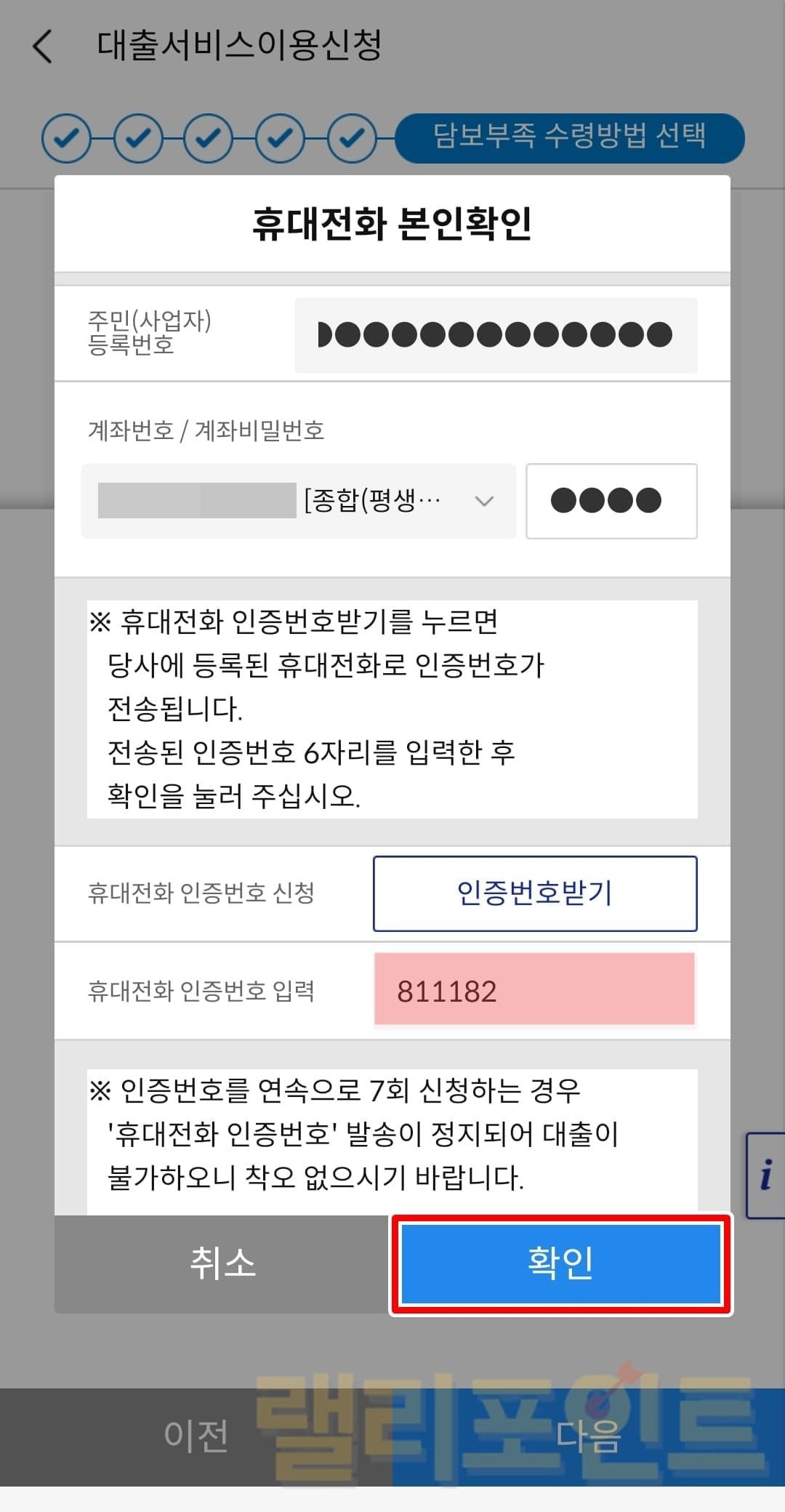Image resolution: width=785 pixels, height=1512 pixels.
Task: Click the 휴대전화 본인확인 dialog title
Action: tap(392, 223)
